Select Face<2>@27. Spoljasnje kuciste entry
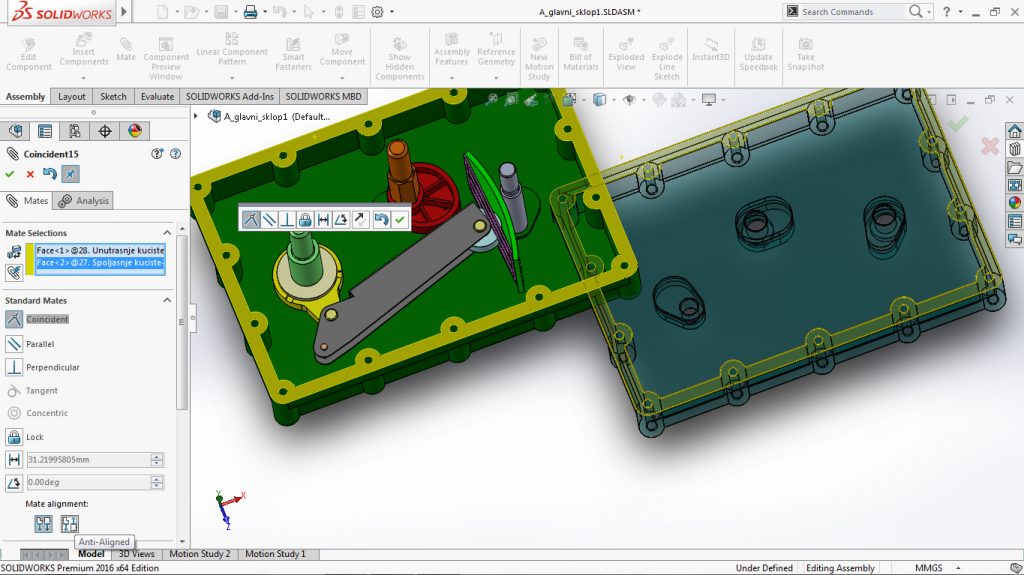Image resolution: width=1024 pixels, height=575 pixels. tap(100, 263)
